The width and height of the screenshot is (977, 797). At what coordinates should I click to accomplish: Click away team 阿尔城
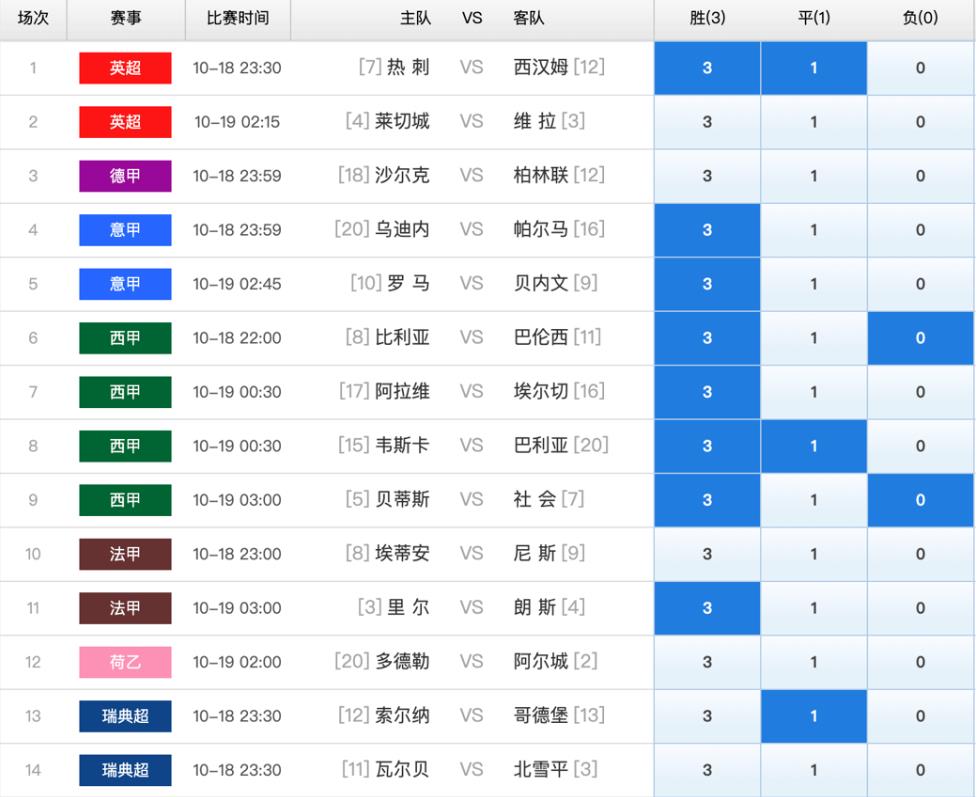pos(540,661)
